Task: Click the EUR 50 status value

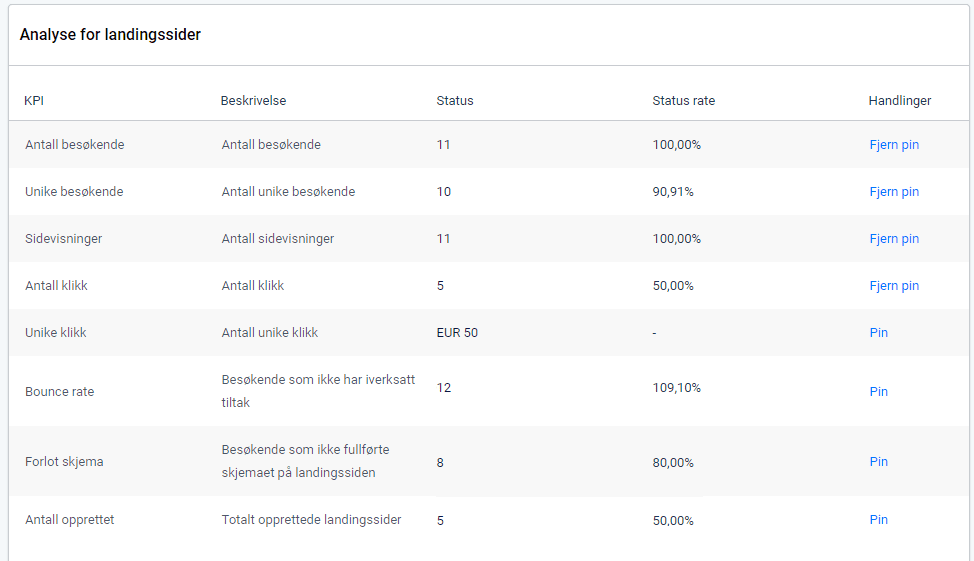Action: (x=457, y=333)
